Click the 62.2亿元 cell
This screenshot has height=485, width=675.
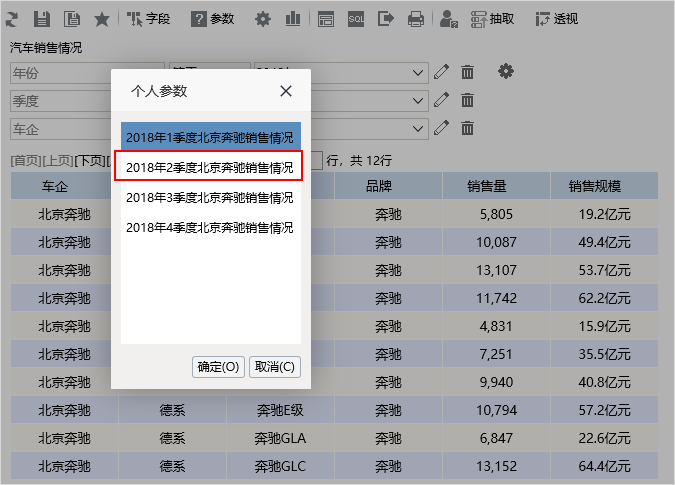pyautogui.click(x=604, y=298)
